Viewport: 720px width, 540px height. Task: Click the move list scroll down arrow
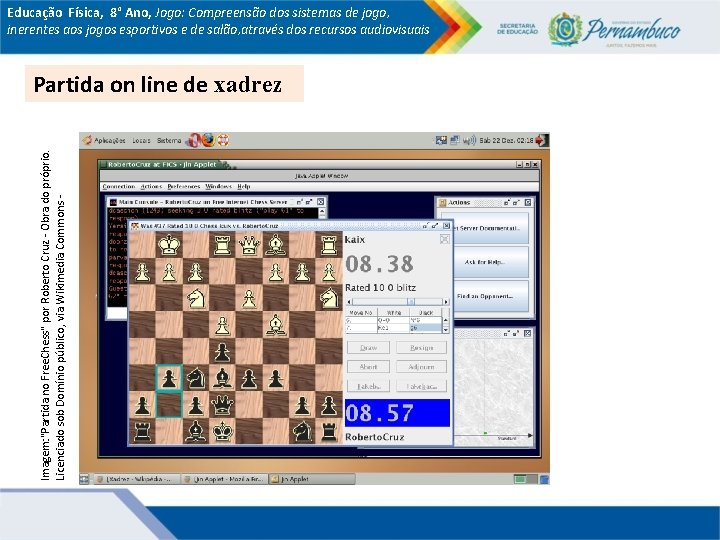(445, 329)
